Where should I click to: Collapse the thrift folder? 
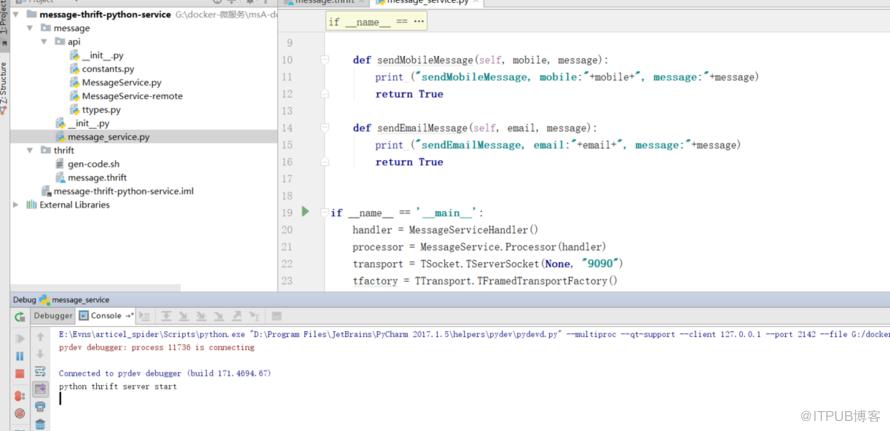click(30, 150)
